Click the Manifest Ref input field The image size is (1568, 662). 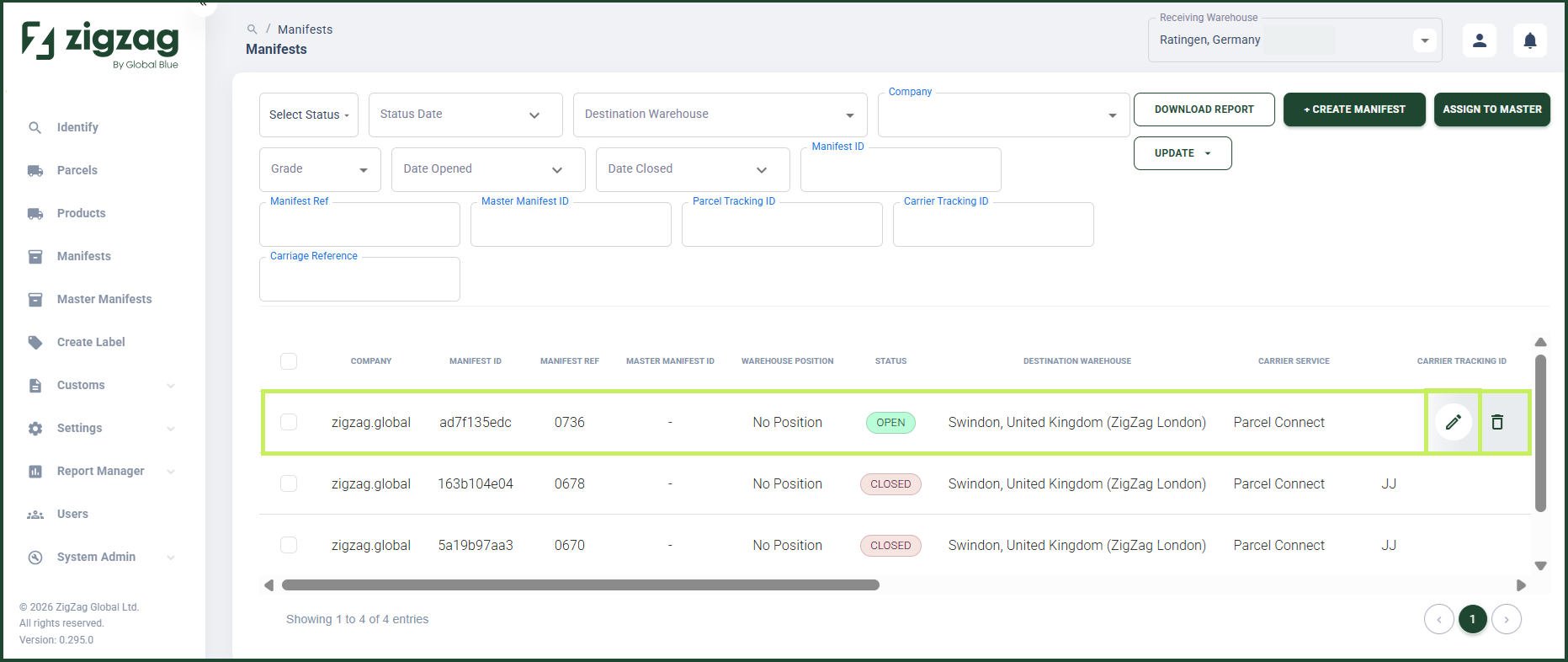(359, 224)
